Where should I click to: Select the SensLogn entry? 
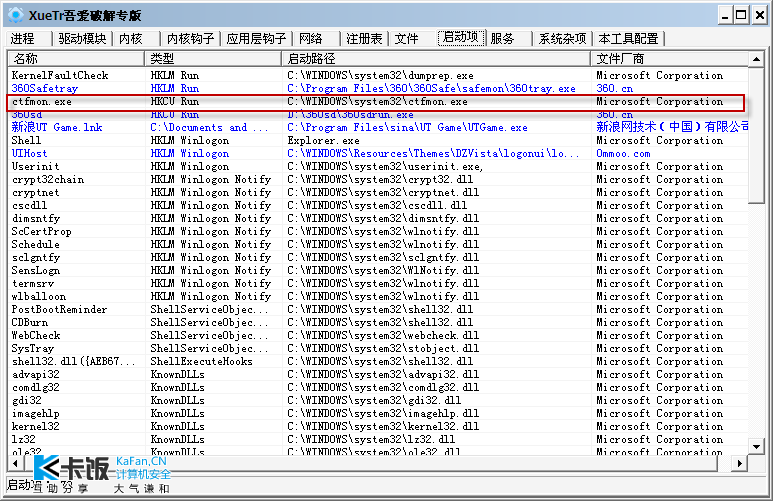click(378, 270)
